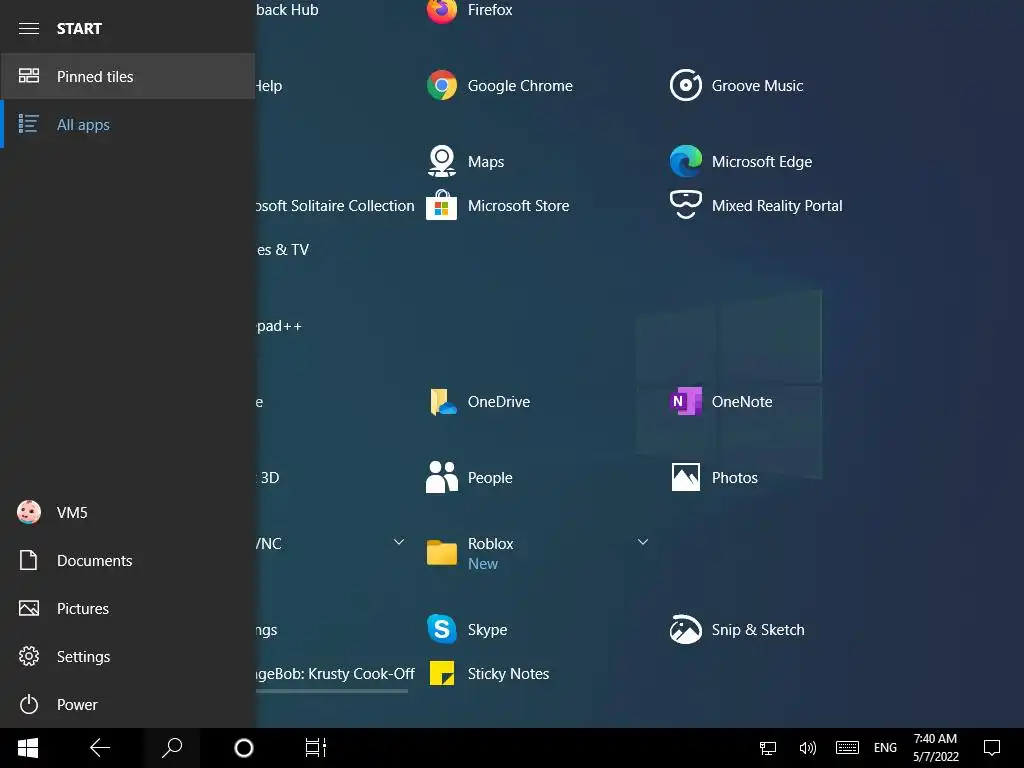Open Action Center notifications icon
Image resolution: width=1024 pixels, height=768 pixels.
pyautogui.click(x=992, y=748)
